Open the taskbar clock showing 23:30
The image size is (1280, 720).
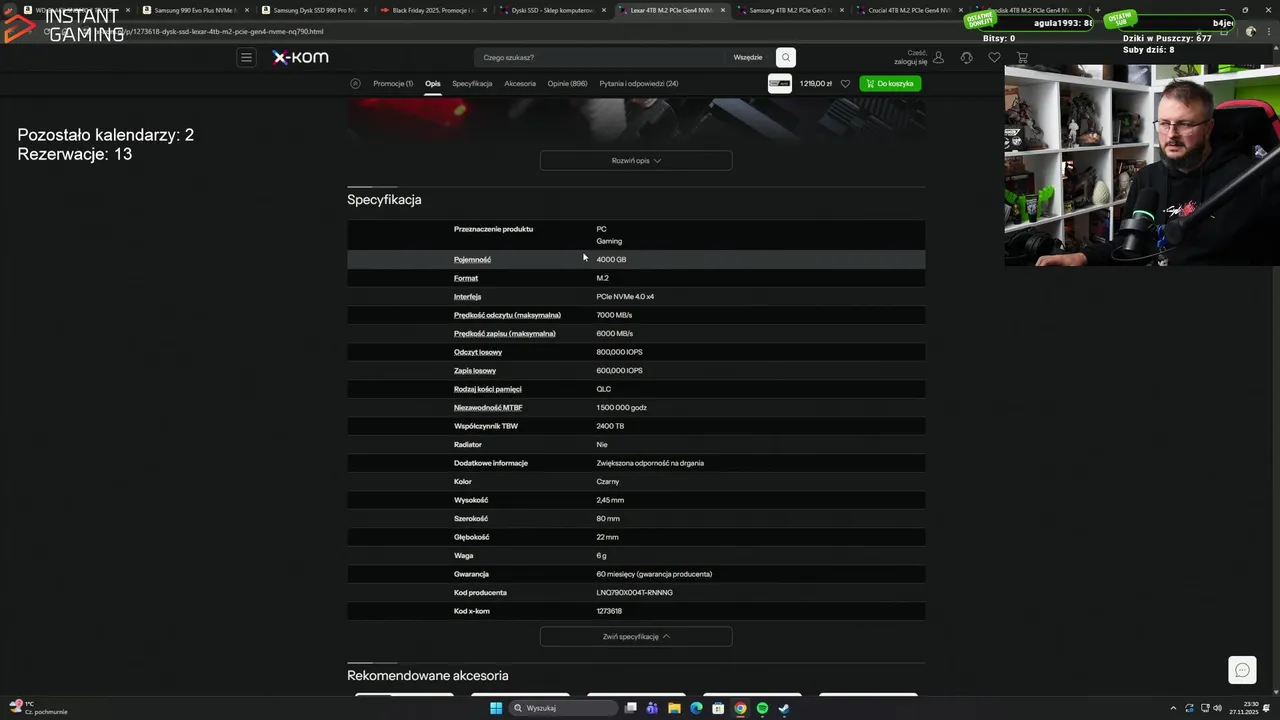tap(1244, 708)
